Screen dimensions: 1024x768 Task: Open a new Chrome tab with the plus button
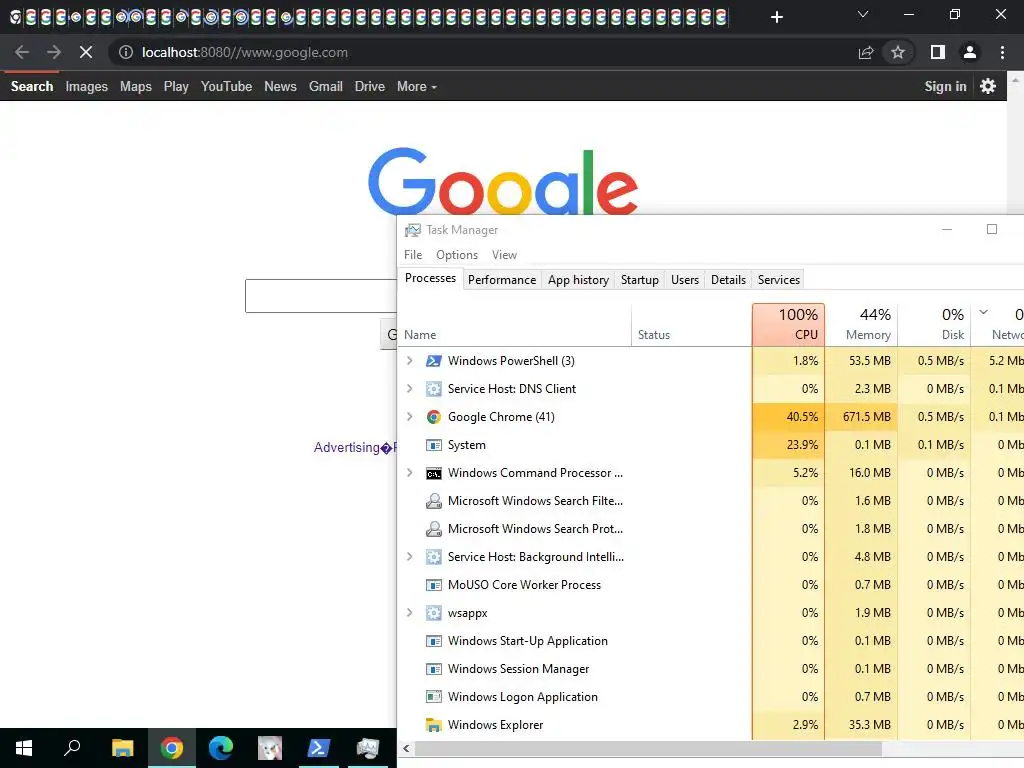pos(776,17)
